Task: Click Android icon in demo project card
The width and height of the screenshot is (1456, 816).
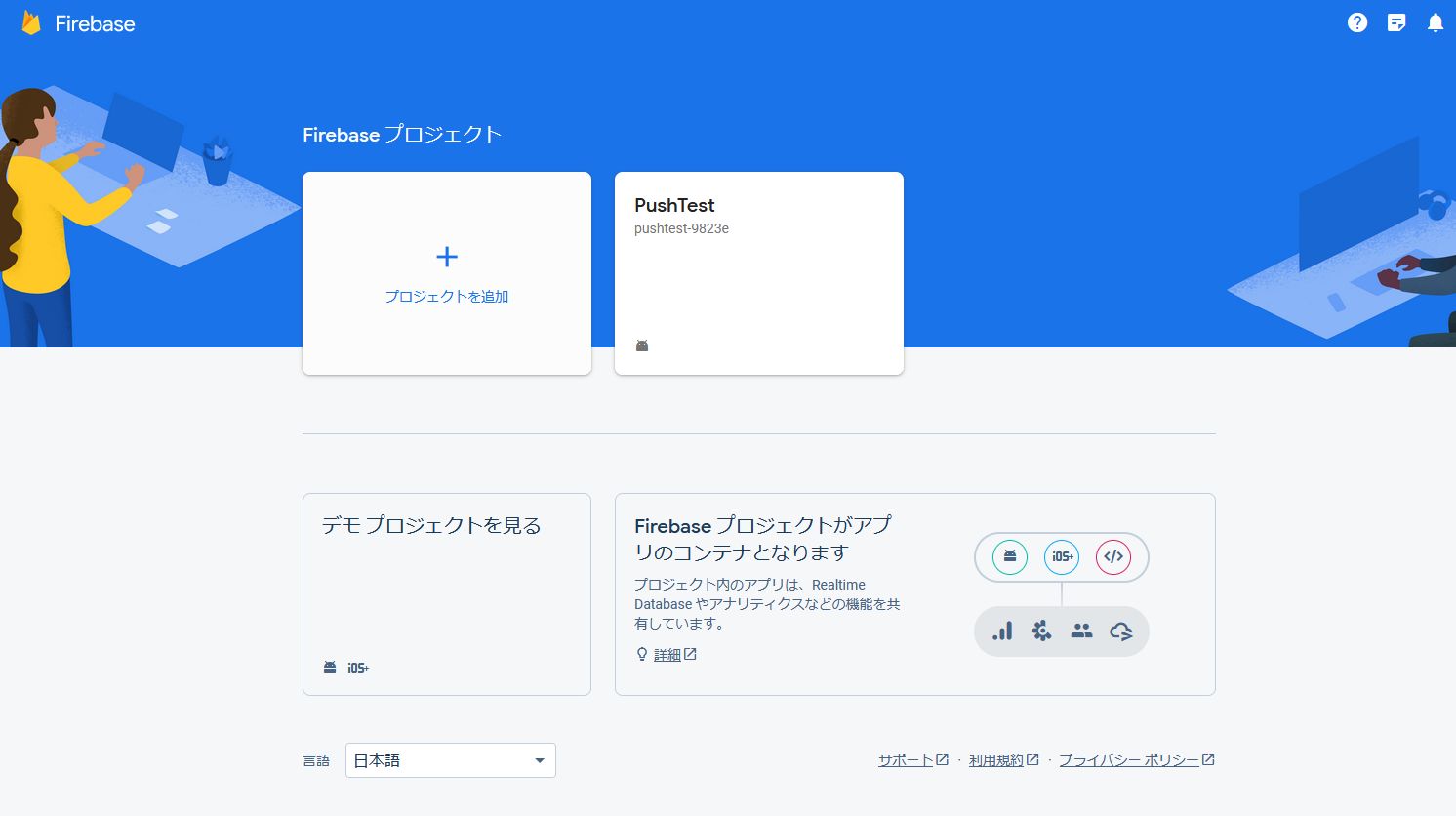Action: click(330, 667)
